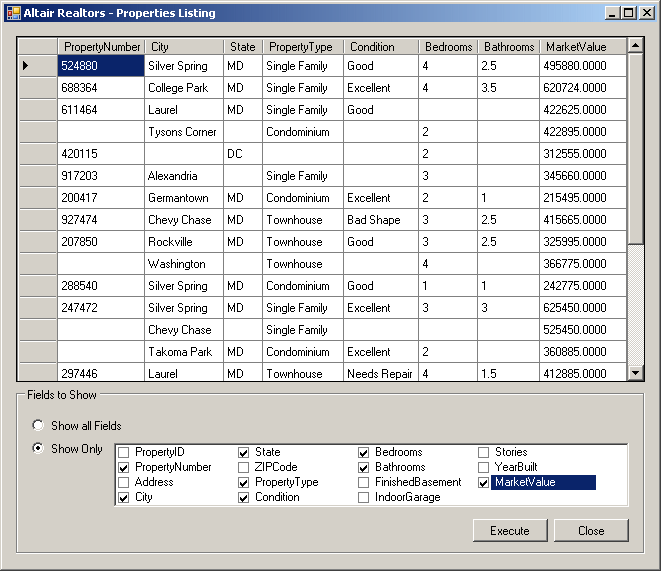This screenshot has width=661, height=571.
Task: Click the grid scrollbar up arrow
Action: click(635, 45)
